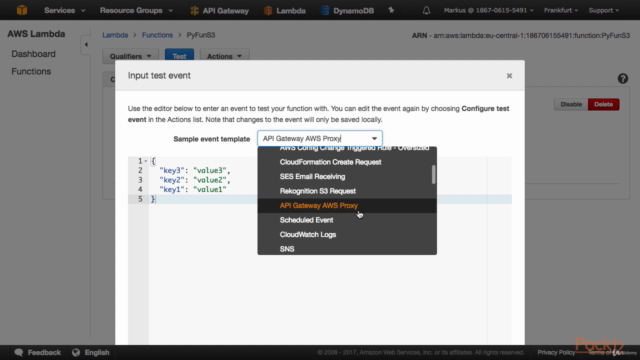Screen dimensions: 640x360
Task: Click the help question mark icon
Action: (622, 78)
